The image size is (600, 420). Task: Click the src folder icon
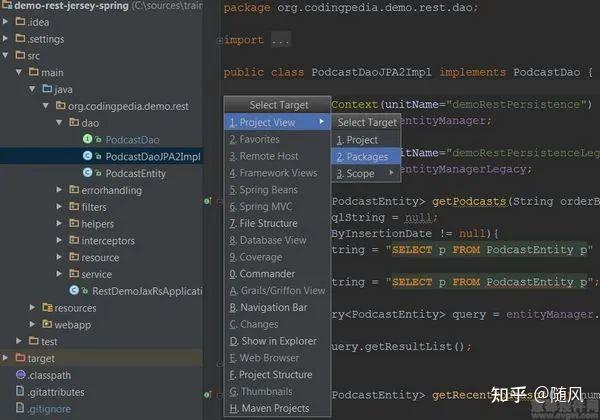[20, 55]
